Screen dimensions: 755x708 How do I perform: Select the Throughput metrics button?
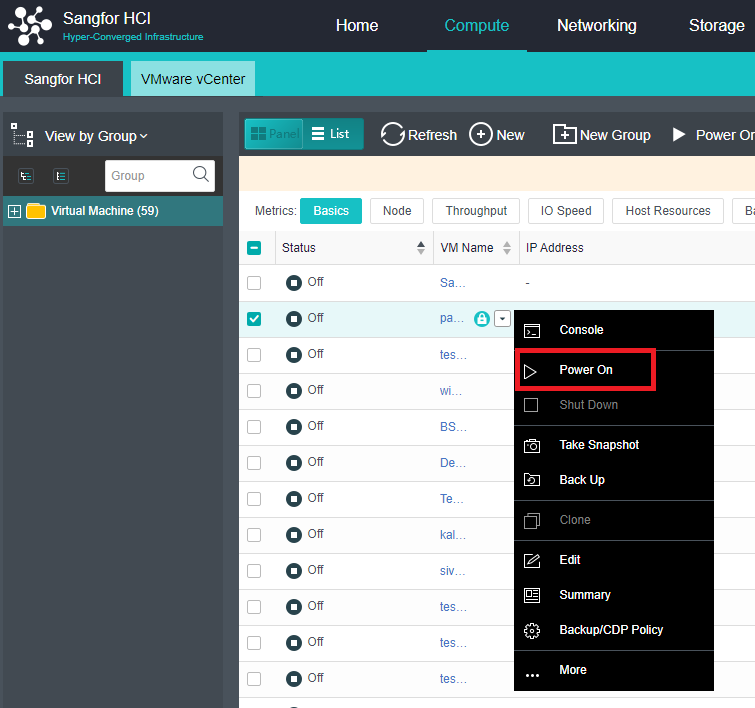tap(476, 211)
